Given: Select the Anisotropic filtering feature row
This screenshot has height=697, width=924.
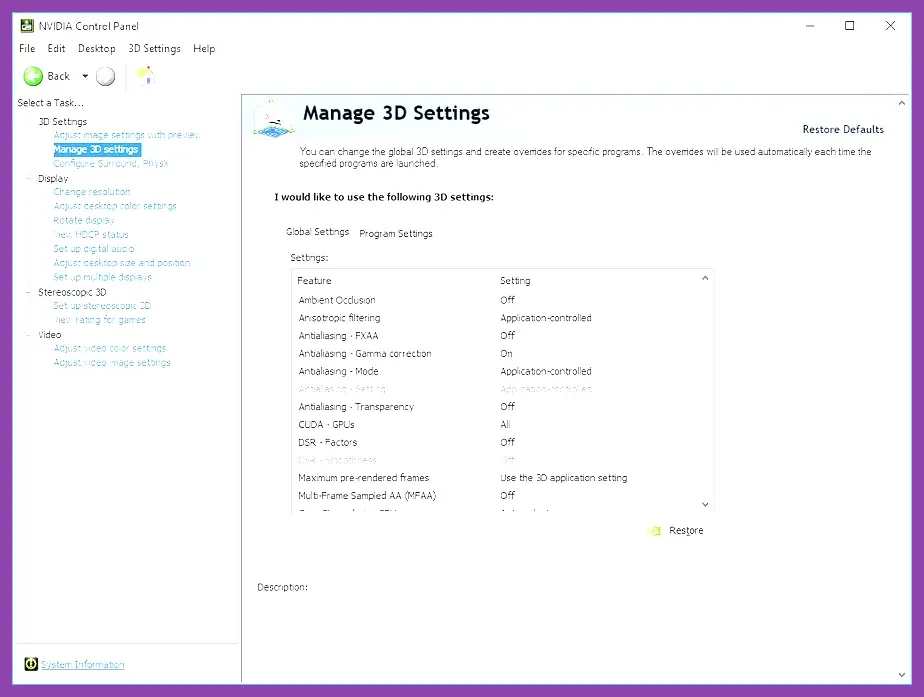Looking at the screenshot, I should [496, 318].
